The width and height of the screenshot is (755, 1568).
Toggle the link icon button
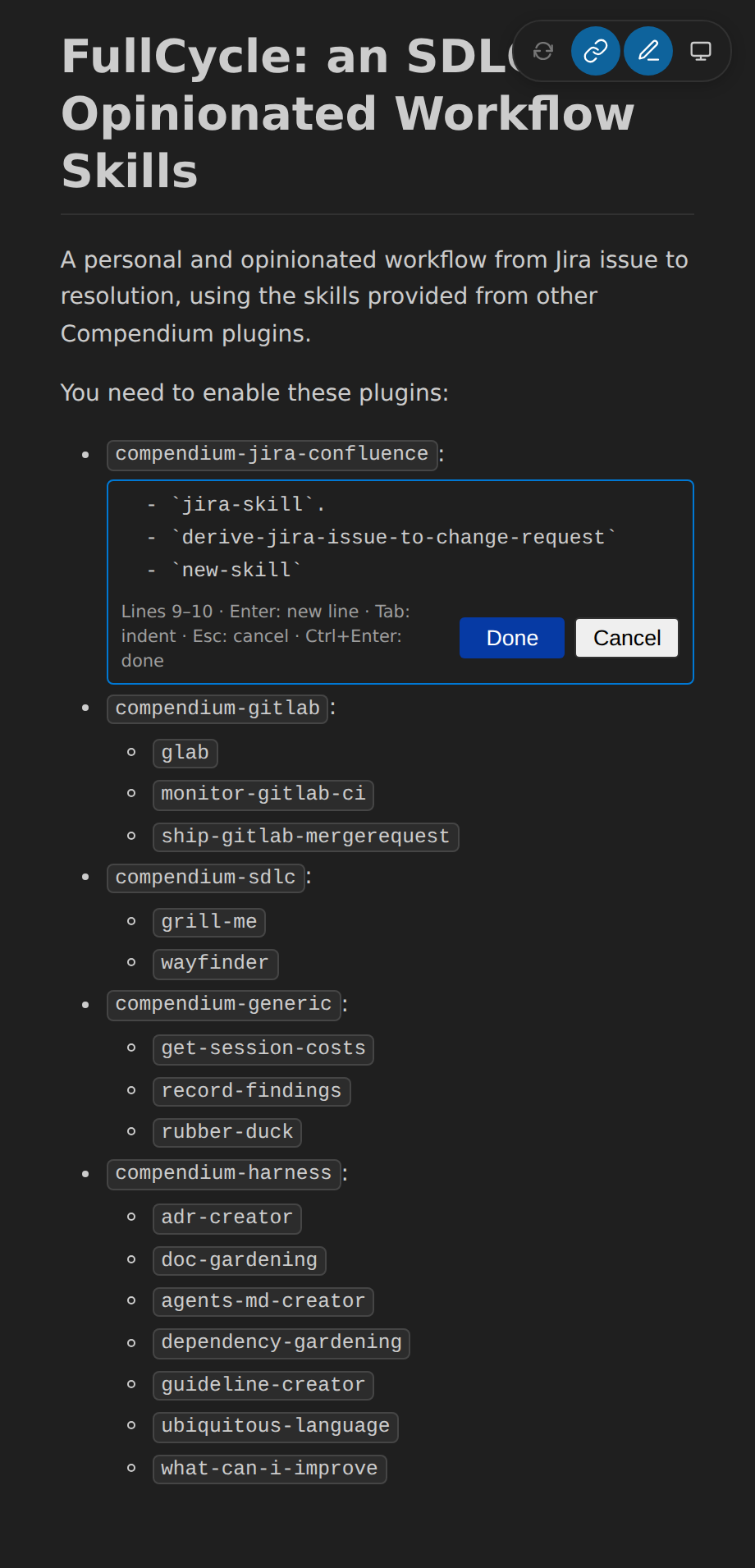coord(596,51)
